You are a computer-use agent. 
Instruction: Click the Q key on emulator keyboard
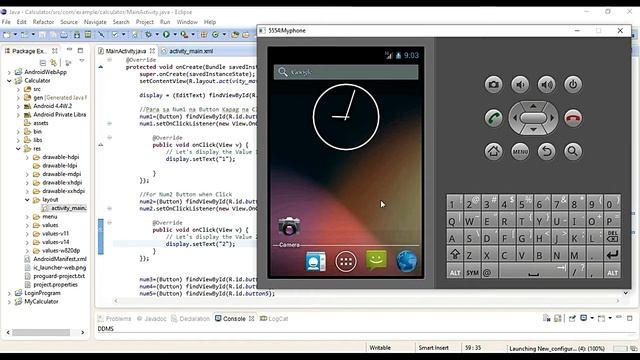coord(454,220)
